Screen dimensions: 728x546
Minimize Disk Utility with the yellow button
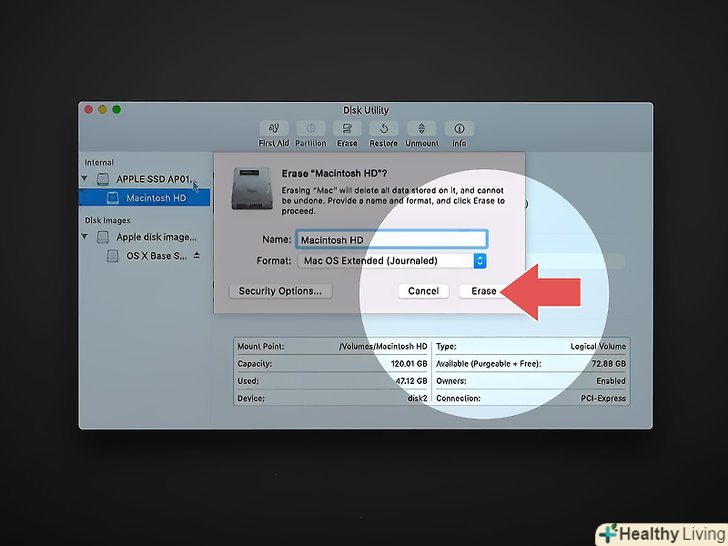(103, 110)
